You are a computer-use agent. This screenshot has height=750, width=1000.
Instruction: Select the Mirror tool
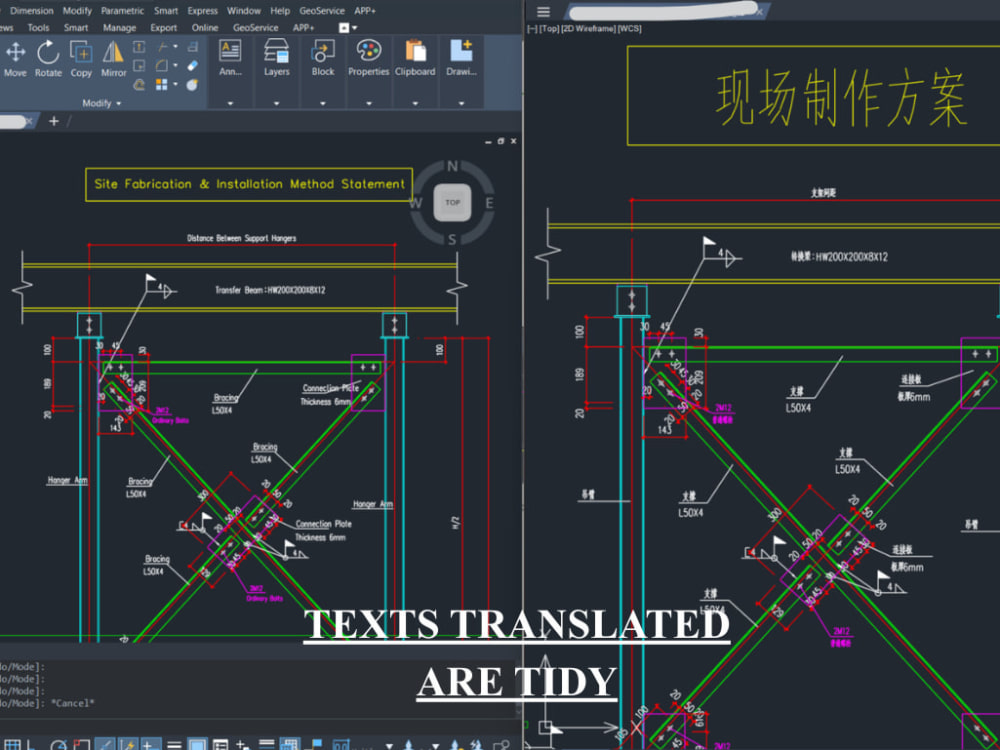114,59
